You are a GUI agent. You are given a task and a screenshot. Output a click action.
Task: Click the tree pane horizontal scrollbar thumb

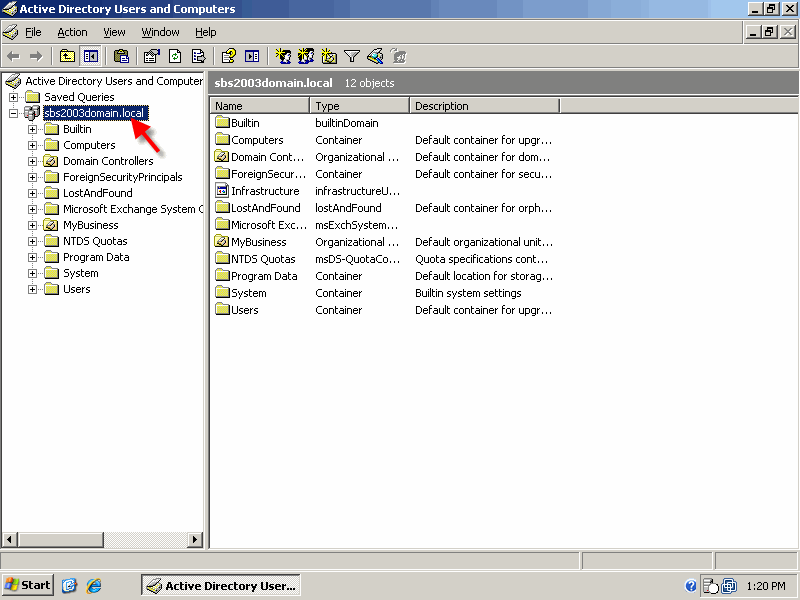pos(61,539)
